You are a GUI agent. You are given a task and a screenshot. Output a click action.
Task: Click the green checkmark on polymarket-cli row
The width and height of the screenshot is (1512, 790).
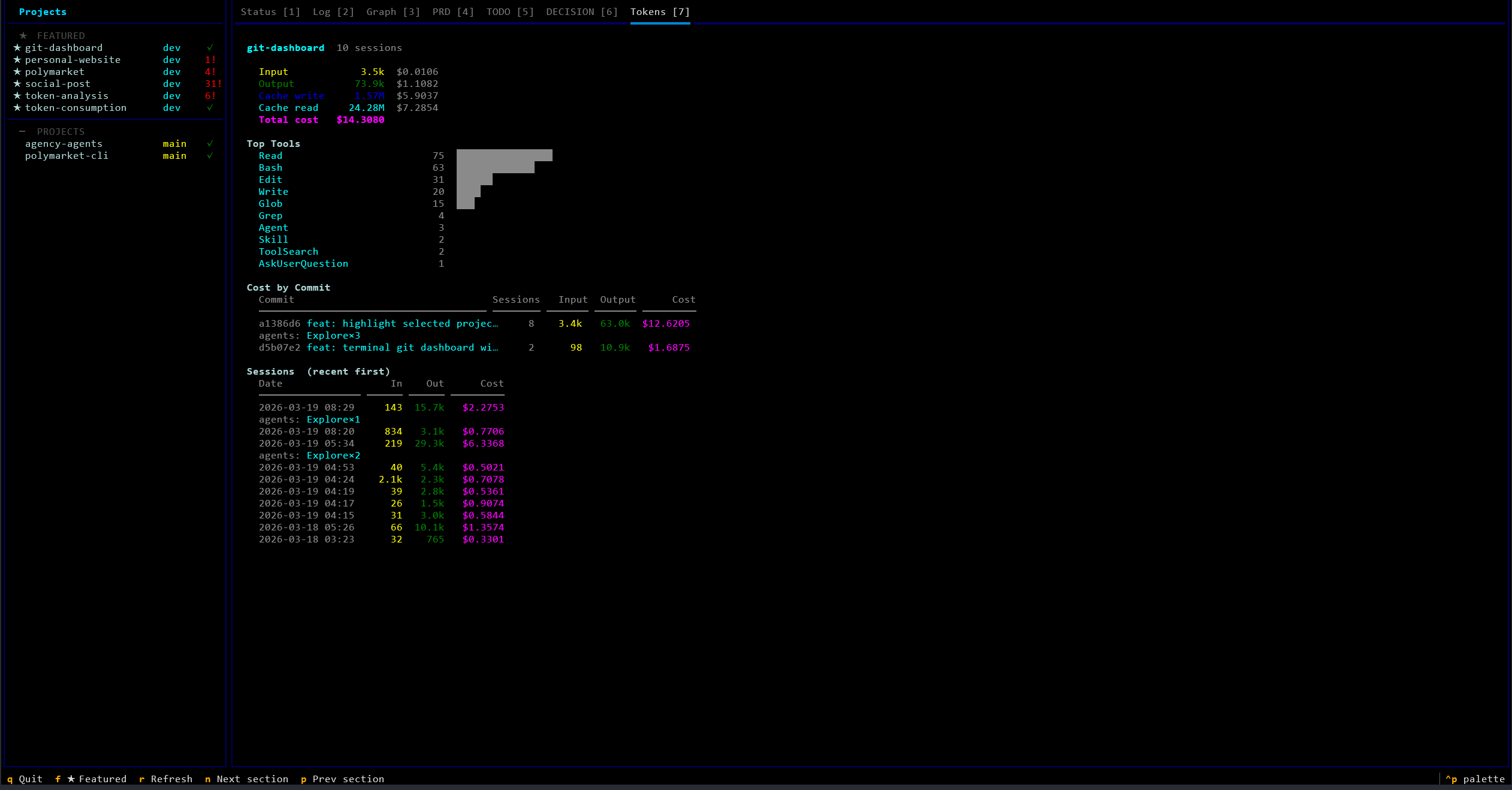tap(210, 156)
